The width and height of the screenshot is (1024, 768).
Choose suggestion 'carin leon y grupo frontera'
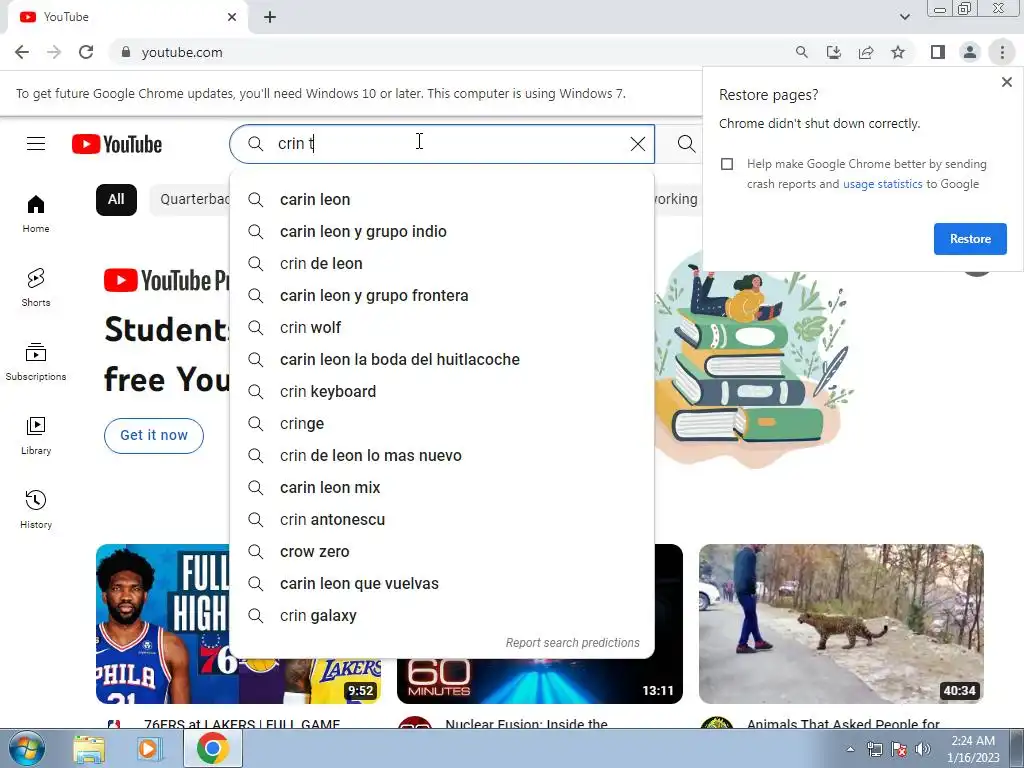tap(442, 296)
